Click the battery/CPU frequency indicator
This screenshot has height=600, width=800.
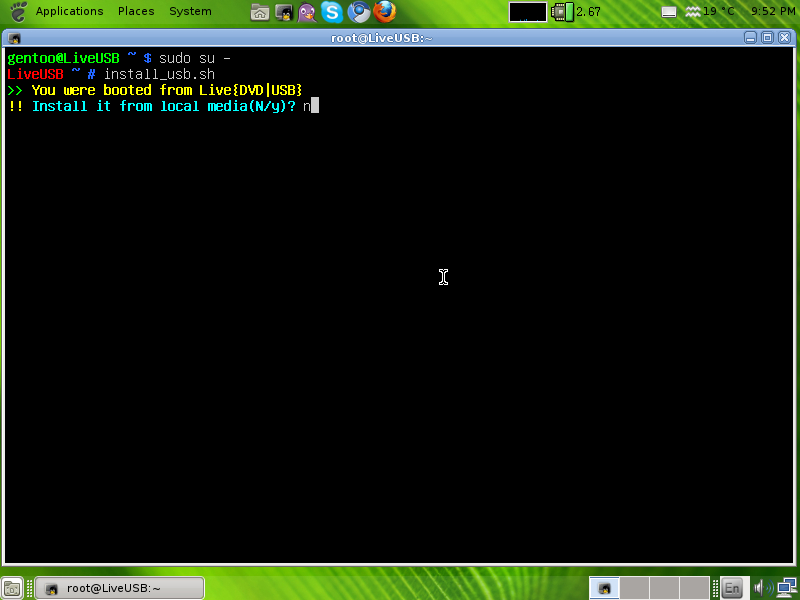(x=577, y=12)
